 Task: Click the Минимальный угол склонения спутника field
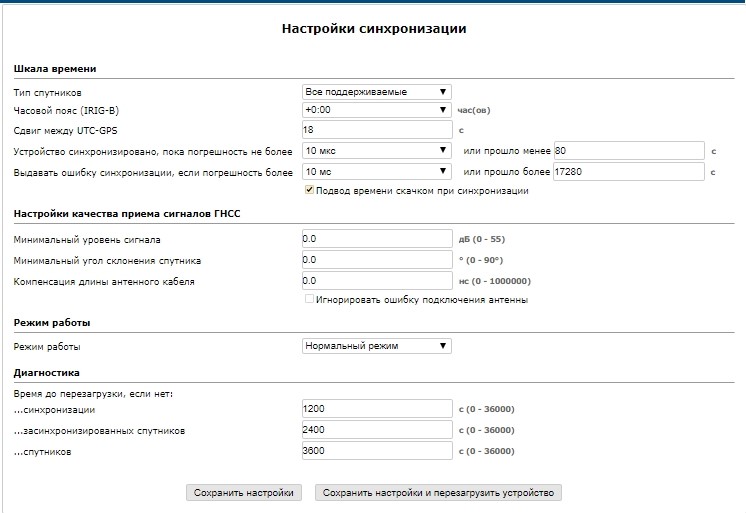pyautogui.click(x=376, y=260)
